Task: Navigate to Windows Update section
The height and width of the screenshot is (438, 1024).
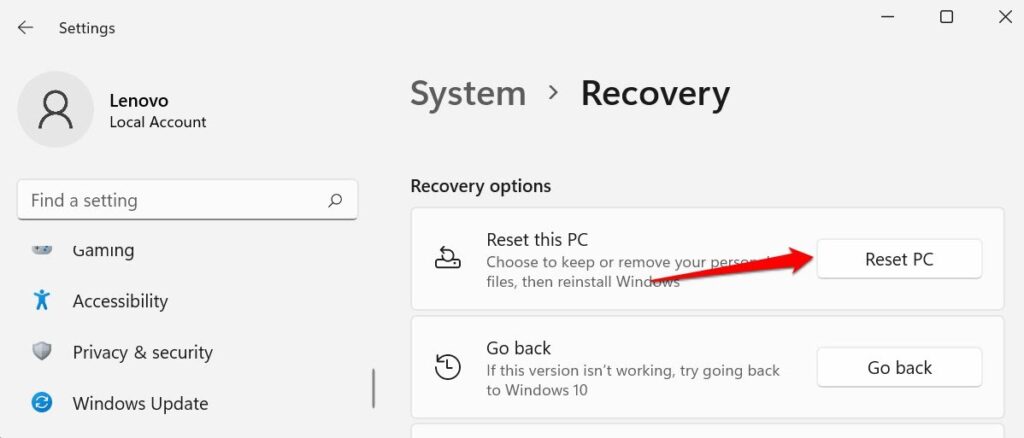Action: tap(140, 403)
